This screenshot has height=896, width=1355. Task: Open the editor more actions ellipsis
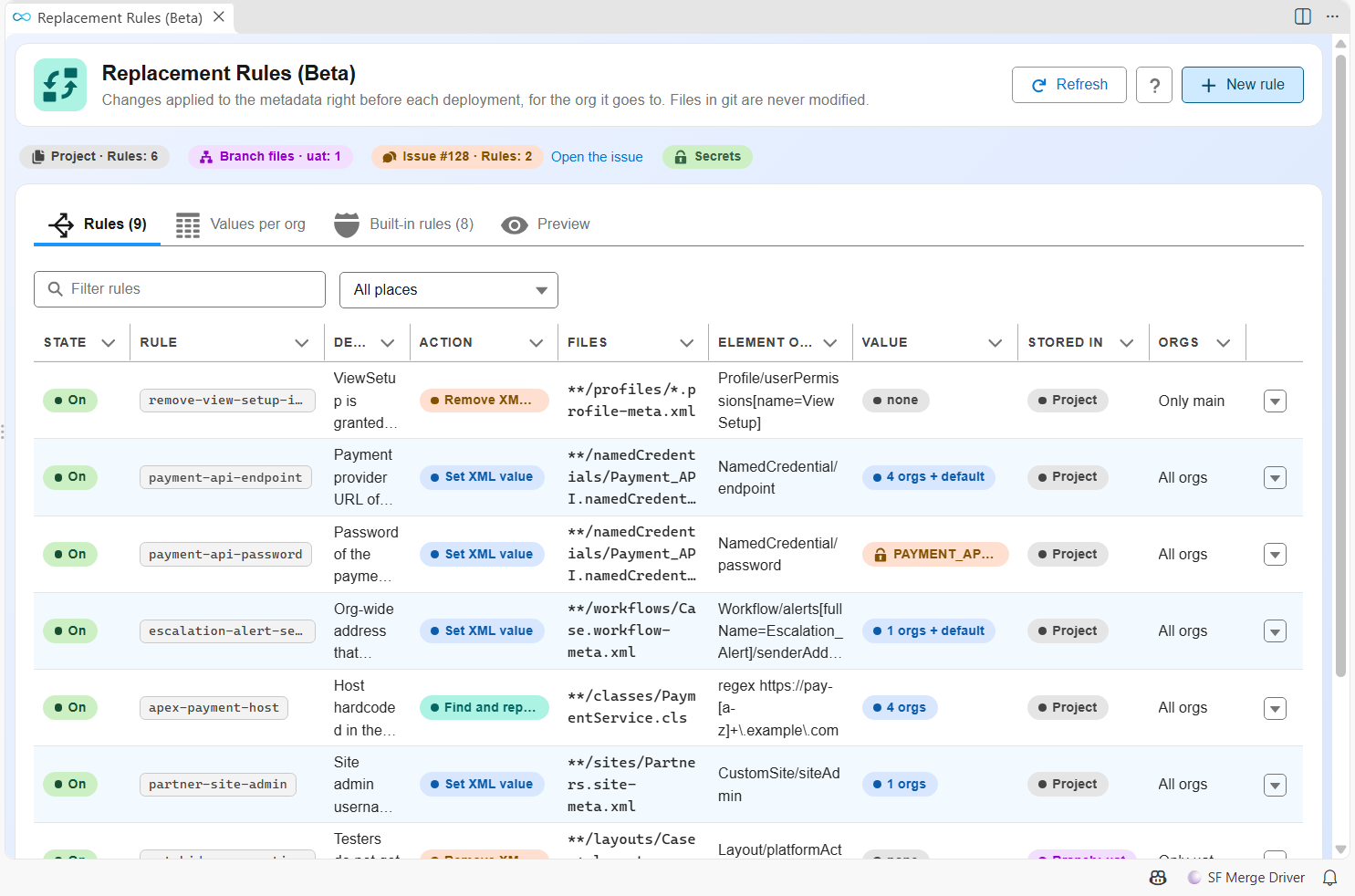click(x=1332, y=16)
